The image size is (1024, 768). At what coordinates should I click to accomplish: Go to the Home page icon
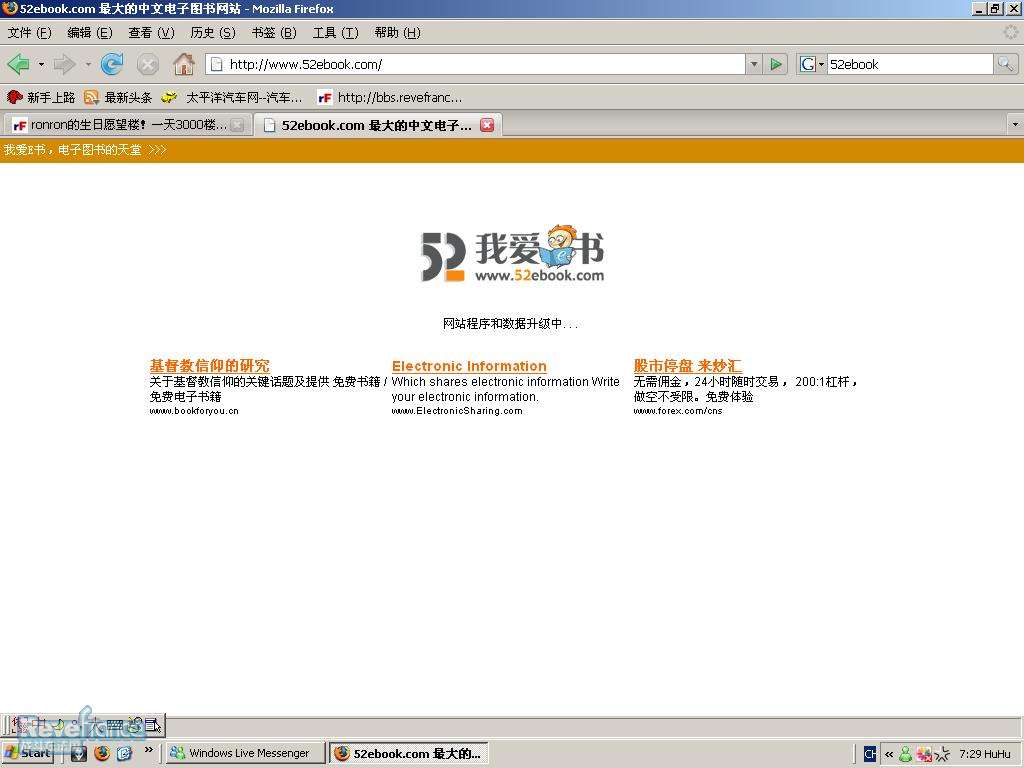click(x=183, y=65)
